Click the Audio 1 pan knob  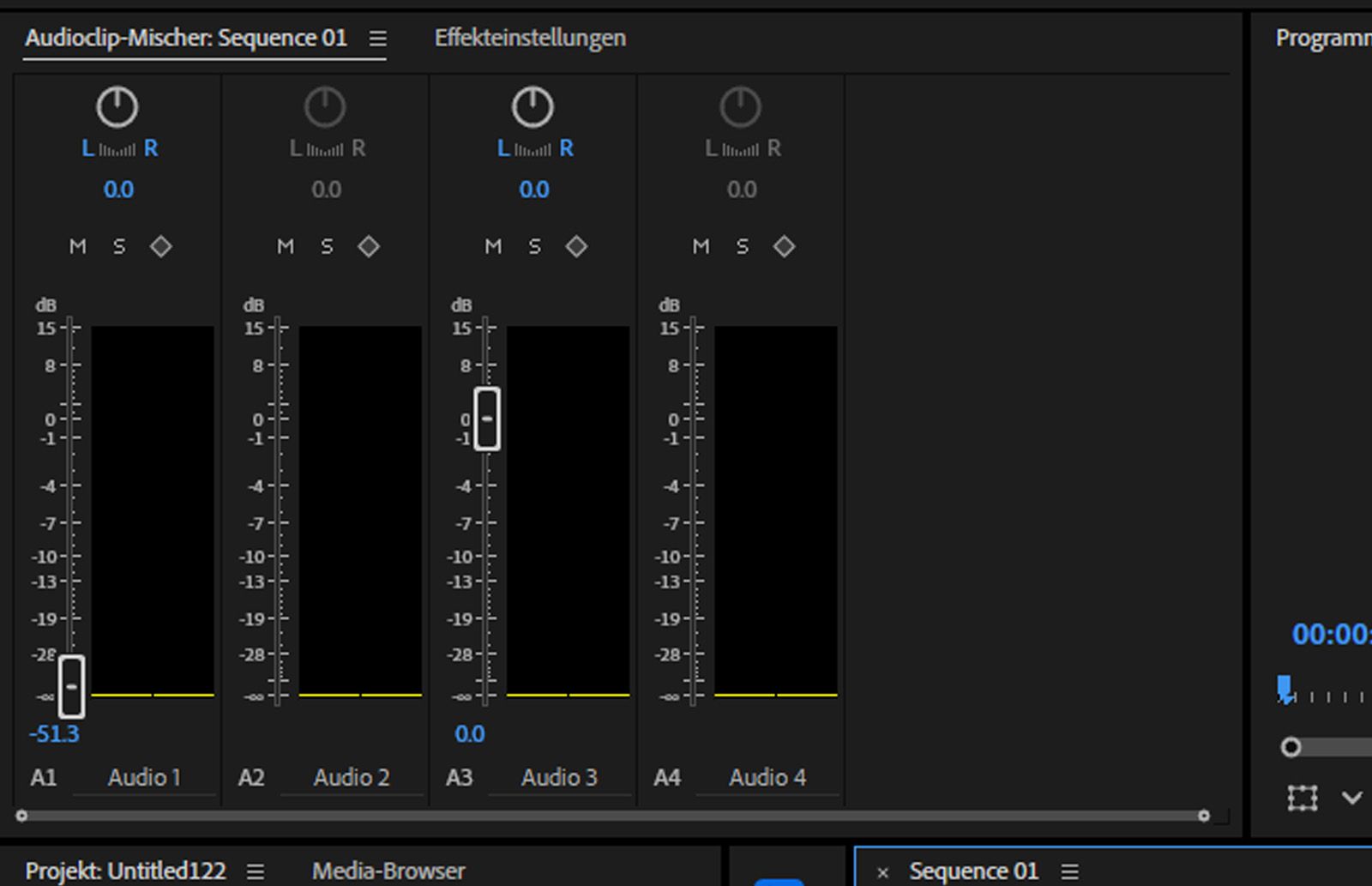click(x=117, y=107)
